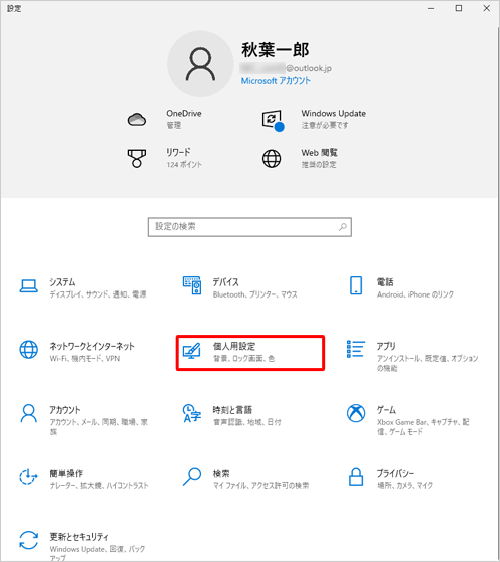The image size is (500, 562).
Task: Select the 時刻と言語 category title
Action: [x=232, y=410]
